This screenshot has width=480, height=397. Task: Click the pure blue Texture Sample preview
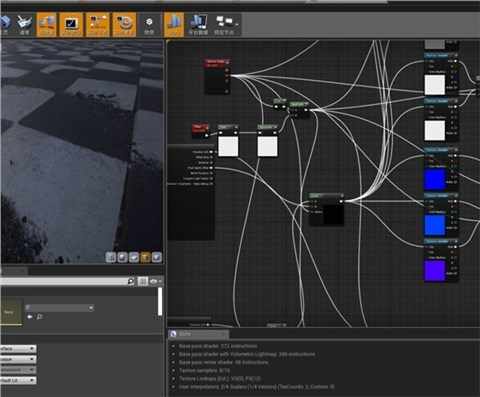click(x=435, y=179)
